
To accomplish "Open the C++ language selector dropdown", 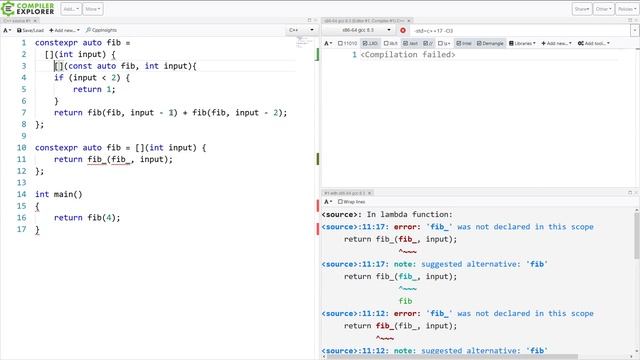I will coord(301,30).
